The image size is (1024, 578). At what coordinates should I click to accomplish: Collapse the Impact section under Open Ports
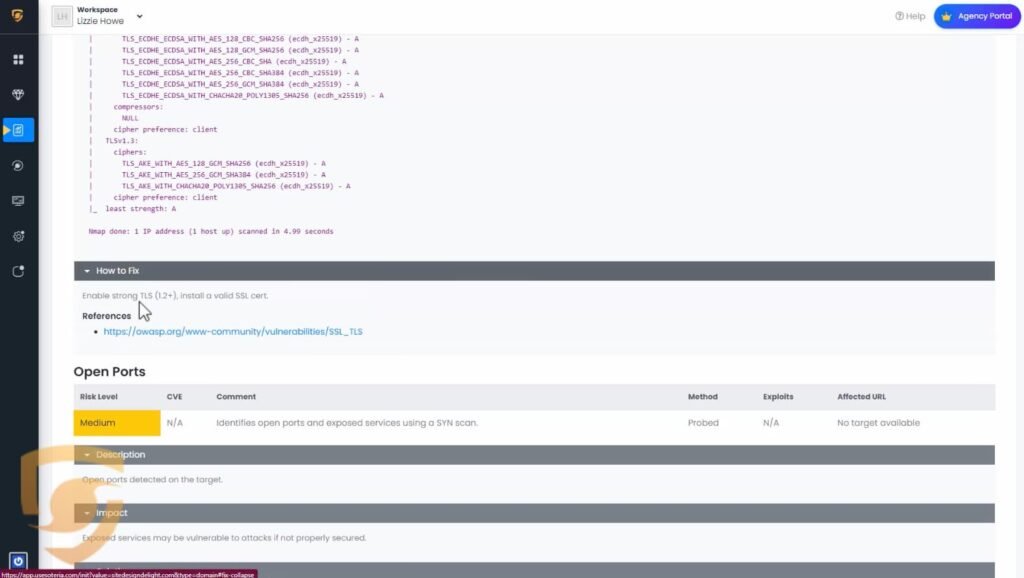point(111,513)
